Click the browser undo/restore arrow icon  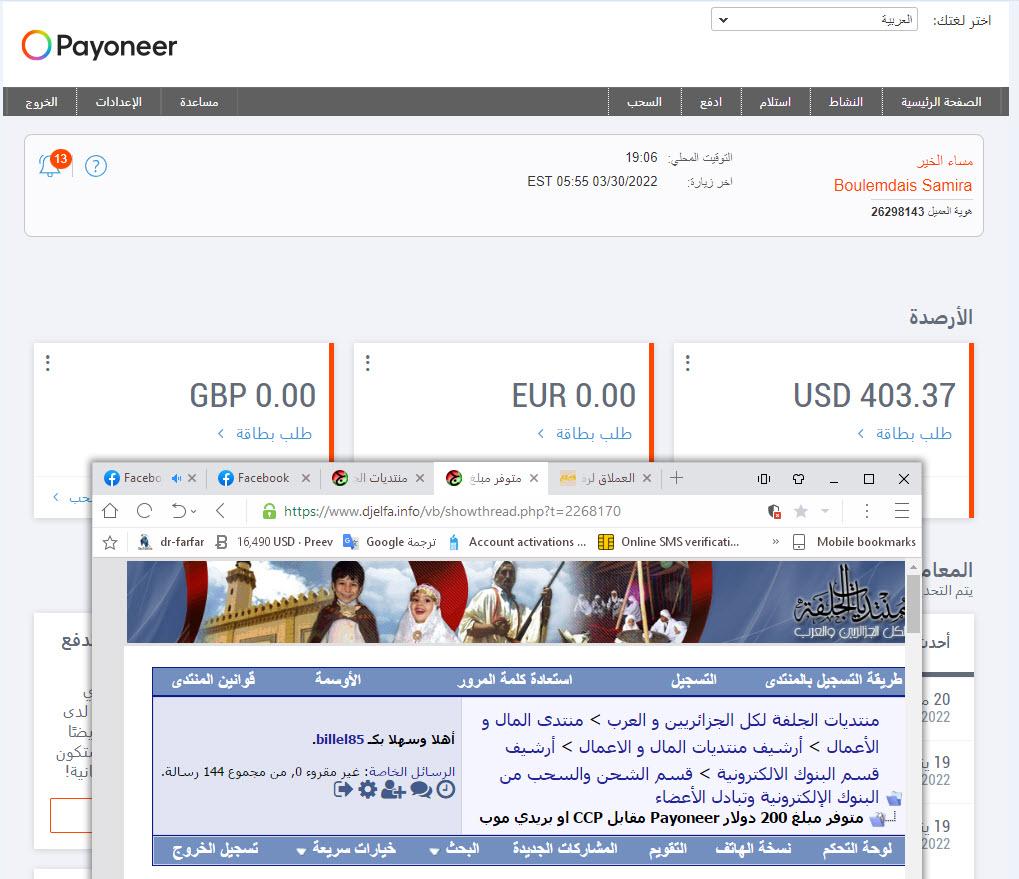179,511
